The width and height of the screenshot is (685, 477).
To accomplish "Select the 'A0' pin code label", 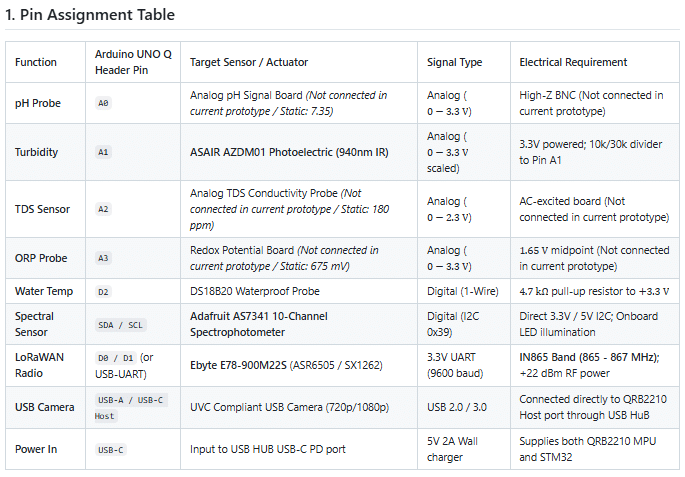I will tap(103, 103).
